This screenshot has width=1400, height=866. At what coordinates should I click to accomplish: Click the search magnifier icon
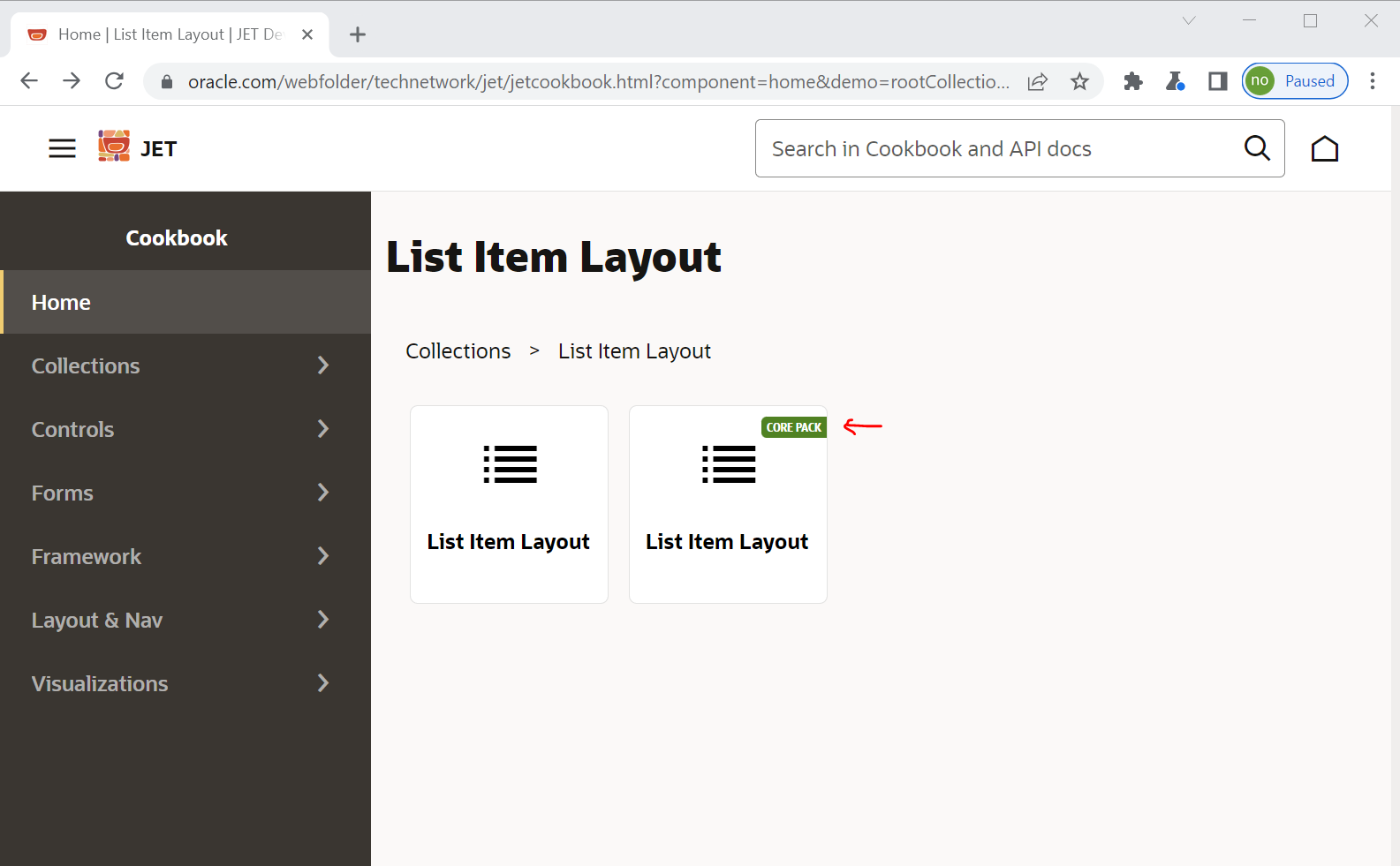(x=1256, y=148)
